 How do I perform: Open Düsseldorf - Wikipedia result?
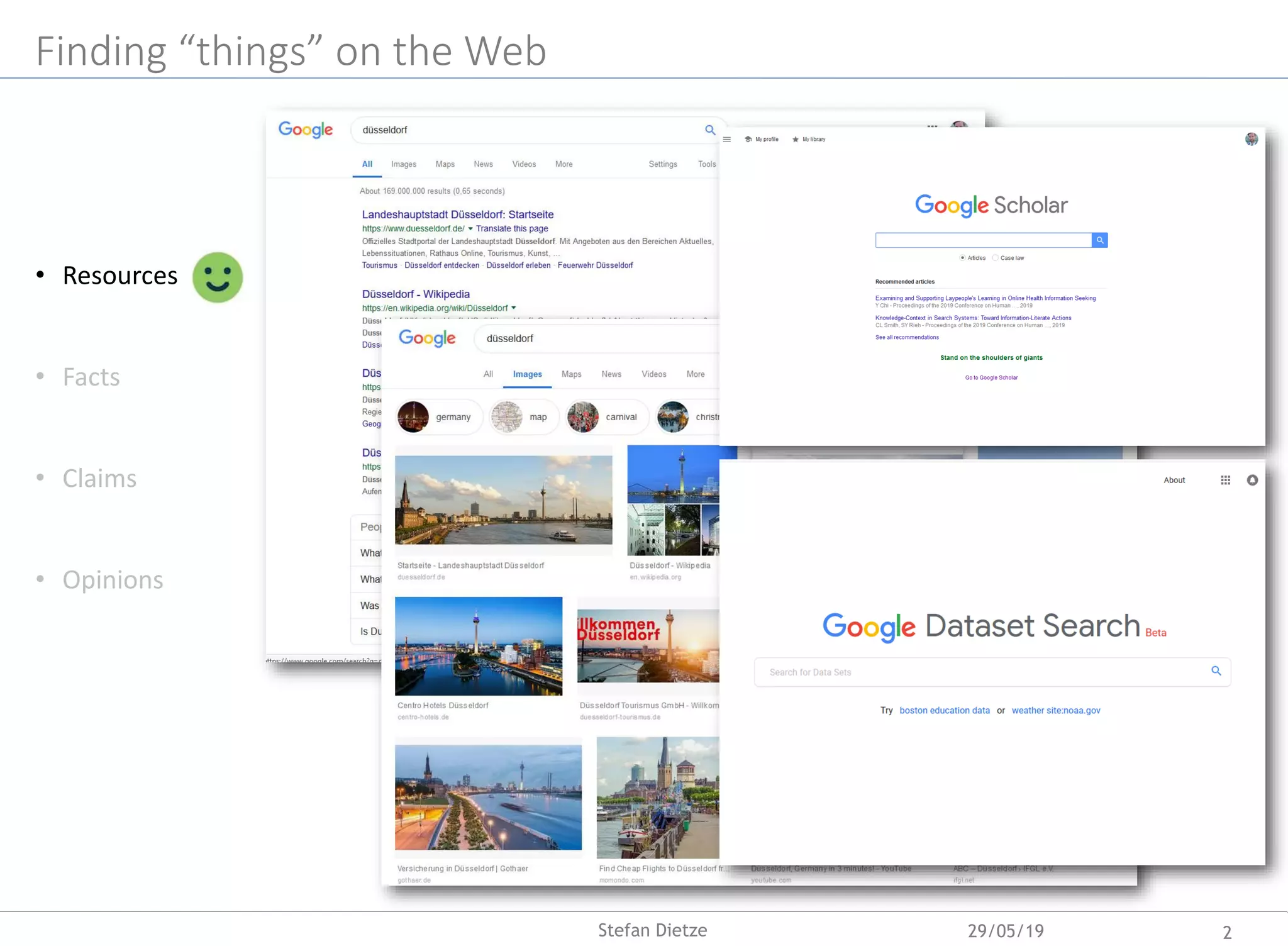(416, 294)
